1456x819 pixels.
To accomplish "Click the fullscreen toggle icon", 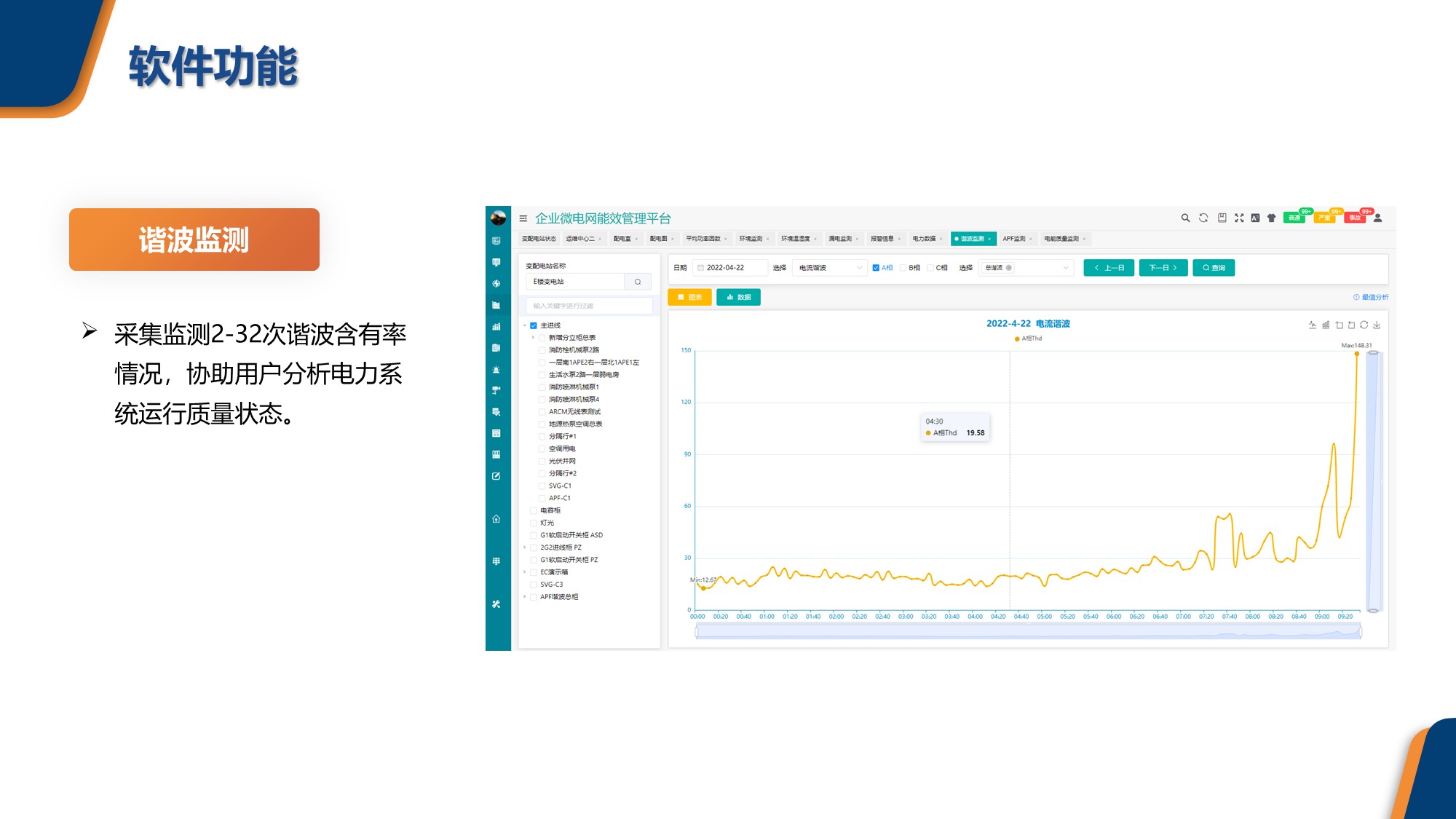I will [x=1239, y=218].
